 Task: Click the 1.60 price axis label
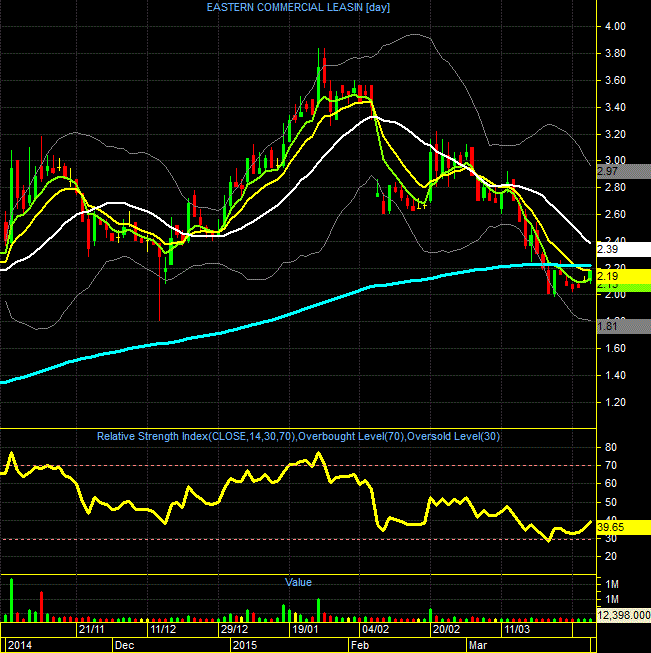(x=615, y=348)
